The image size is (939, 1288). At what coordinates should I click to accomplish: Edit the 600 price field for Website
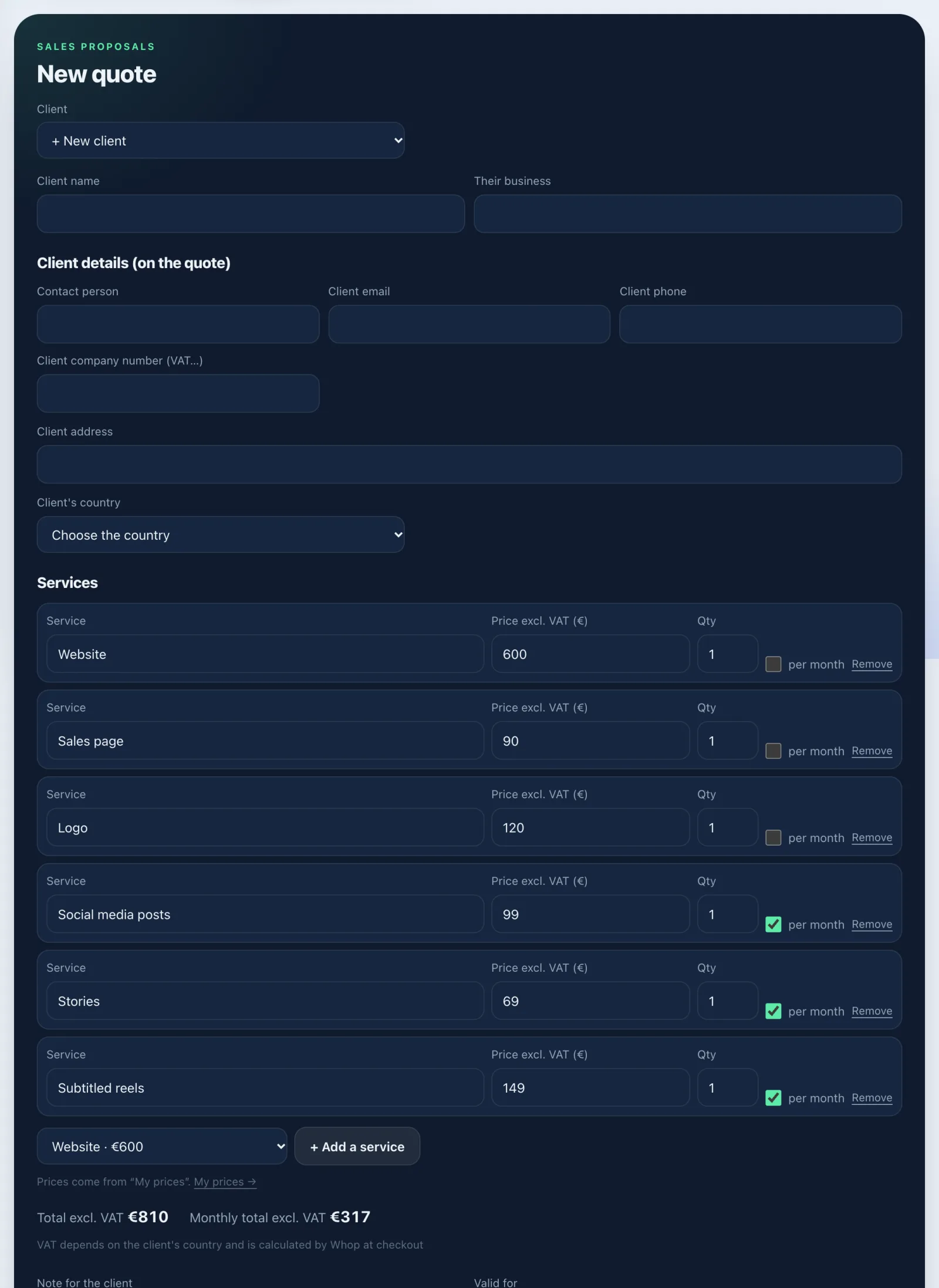[x=590, y=654]
